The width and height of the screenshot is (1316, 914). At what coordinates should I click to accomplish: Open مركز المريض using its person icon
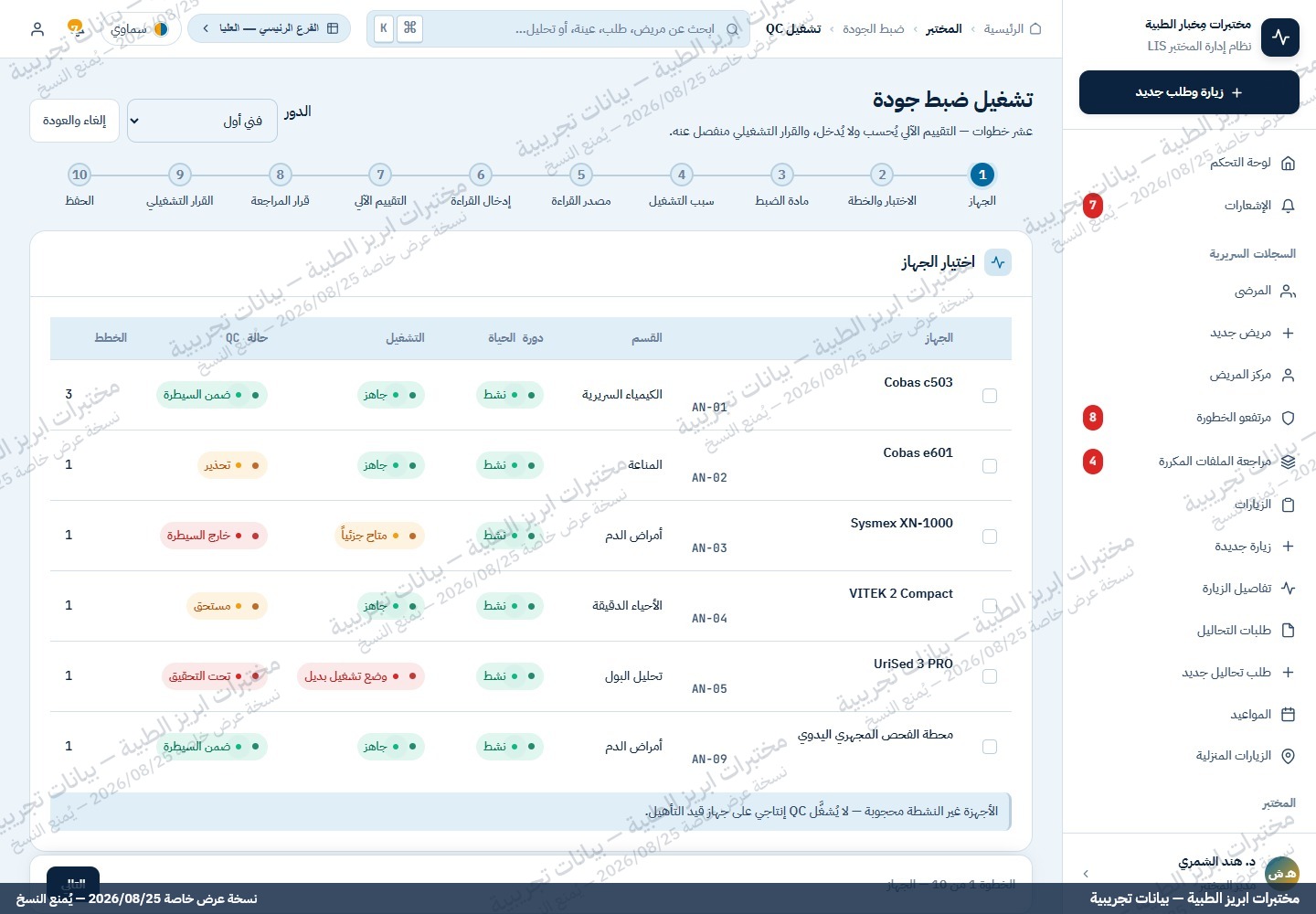[1288, 375]
